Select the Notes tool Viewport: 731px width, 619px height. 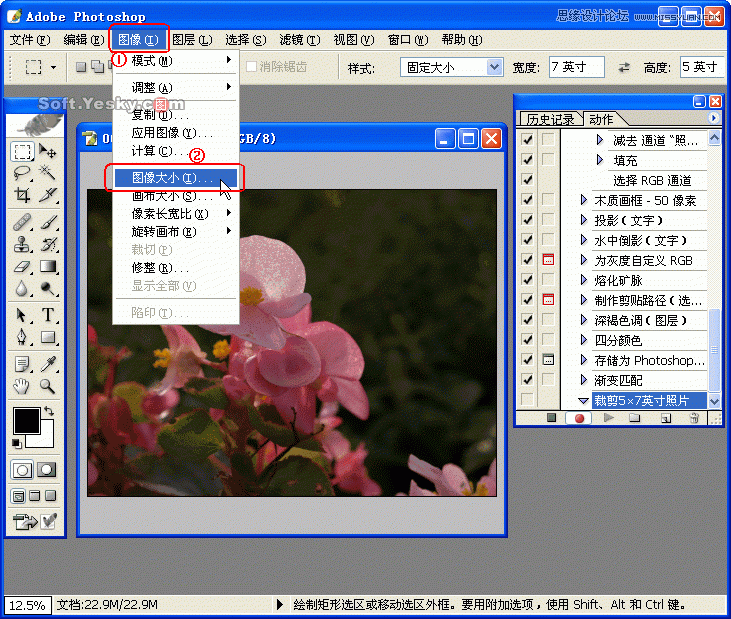[22, 364]
